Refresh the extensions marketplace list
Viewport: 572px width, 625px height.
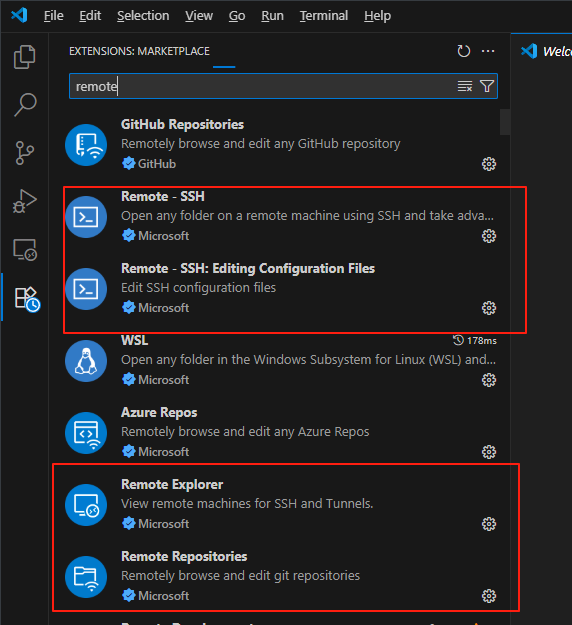[463, 51]
